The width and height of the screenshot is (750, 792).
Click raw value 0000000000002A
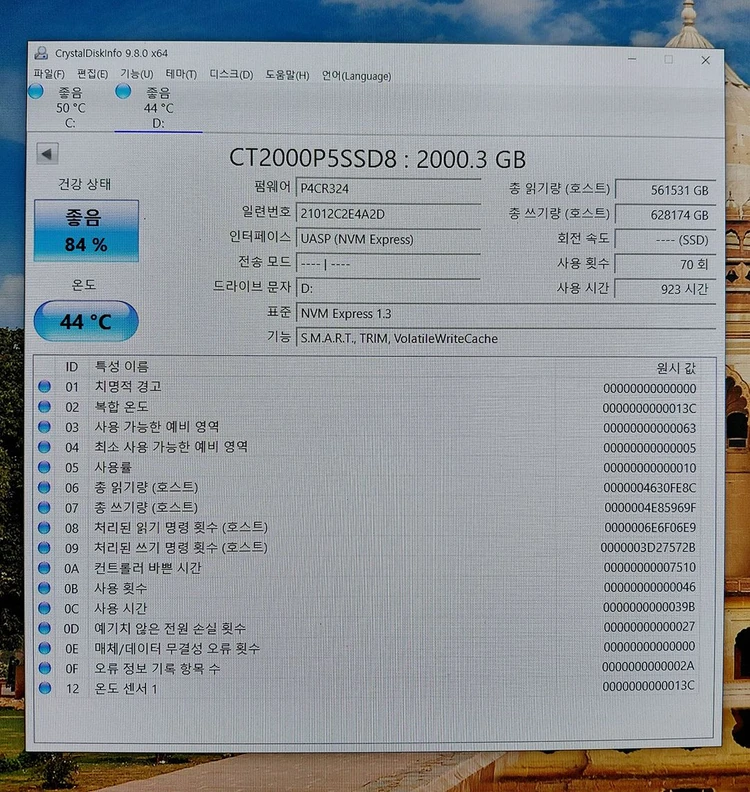648,666
